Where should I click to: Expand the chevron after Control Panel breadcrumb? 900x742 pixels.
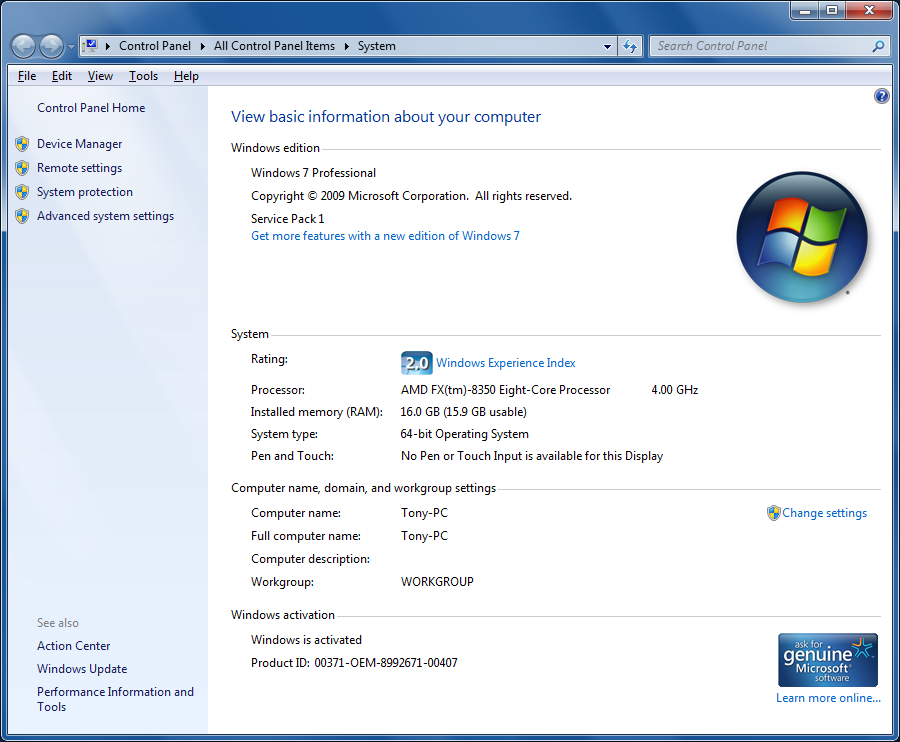point(203,46)
